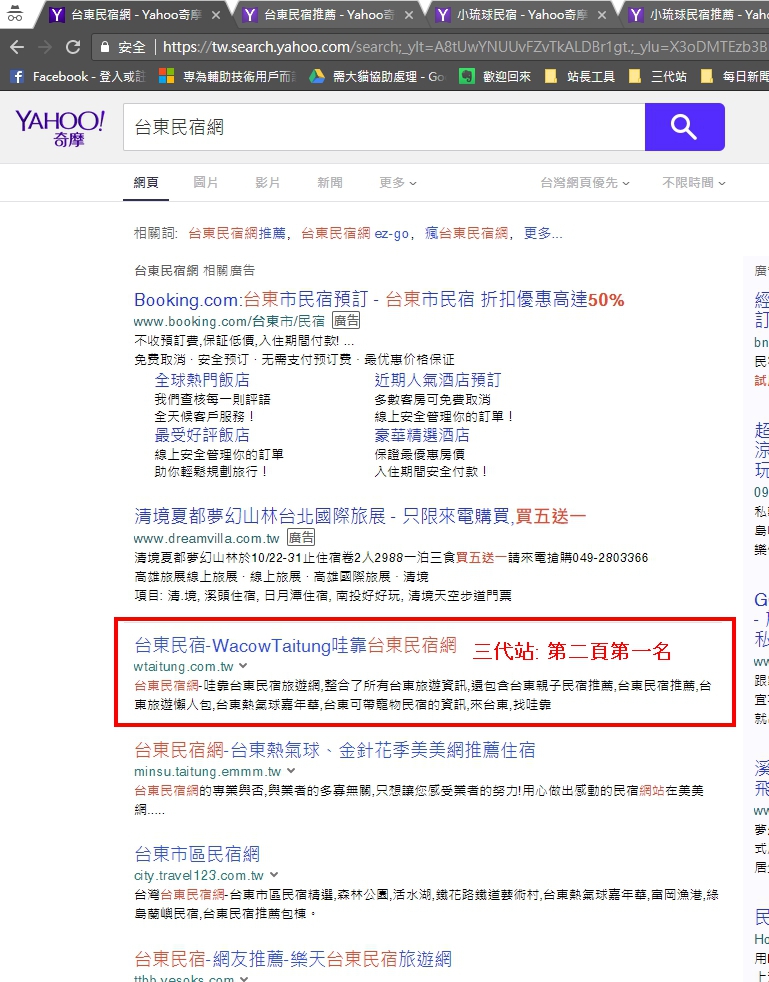The image size is (769, 982).
Task: Open 台東市區民宿網 result
Action: 197,854
